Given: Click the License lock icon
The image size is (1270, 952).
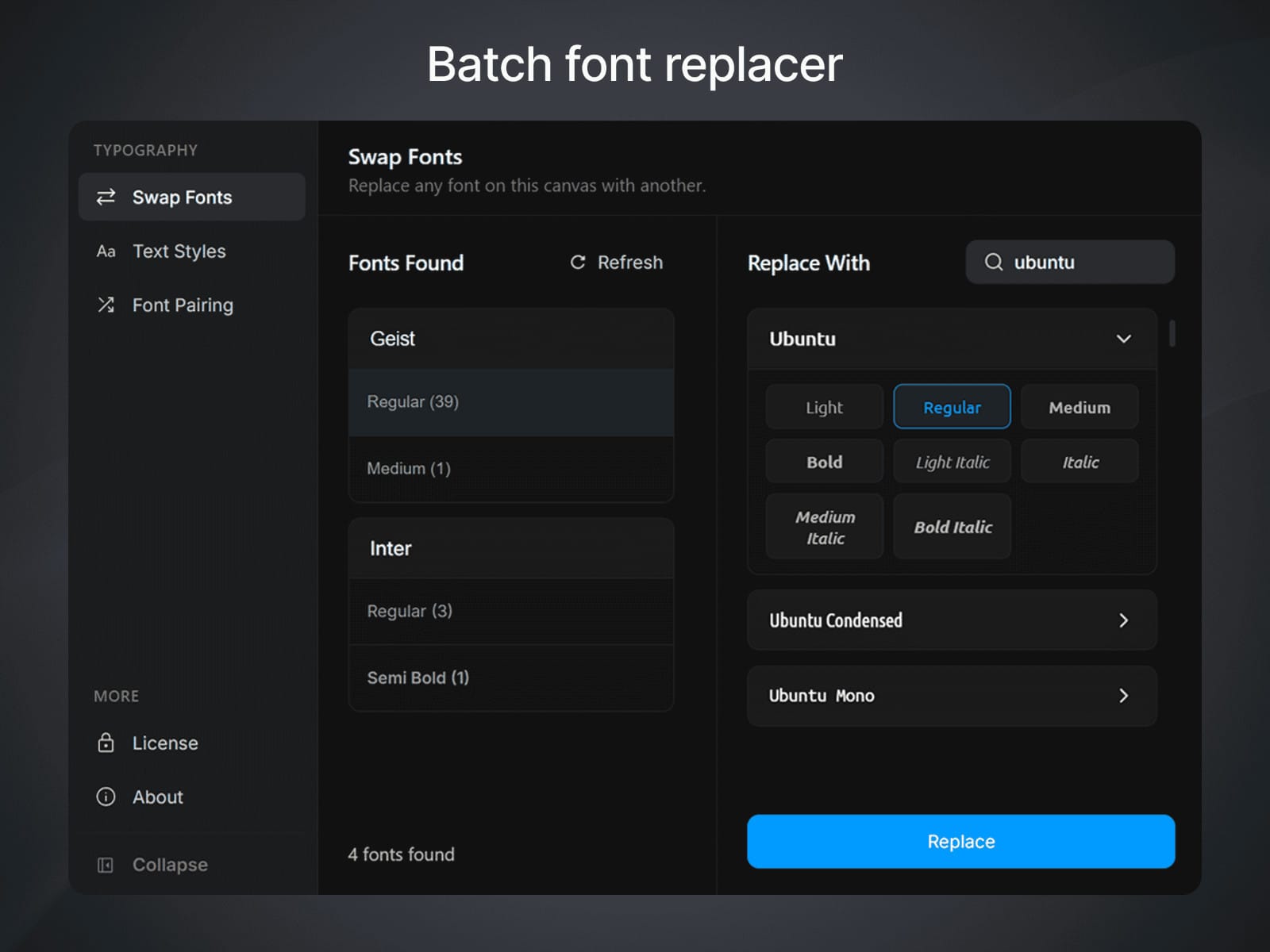Looking at the screenshot, I should [106, 743].
